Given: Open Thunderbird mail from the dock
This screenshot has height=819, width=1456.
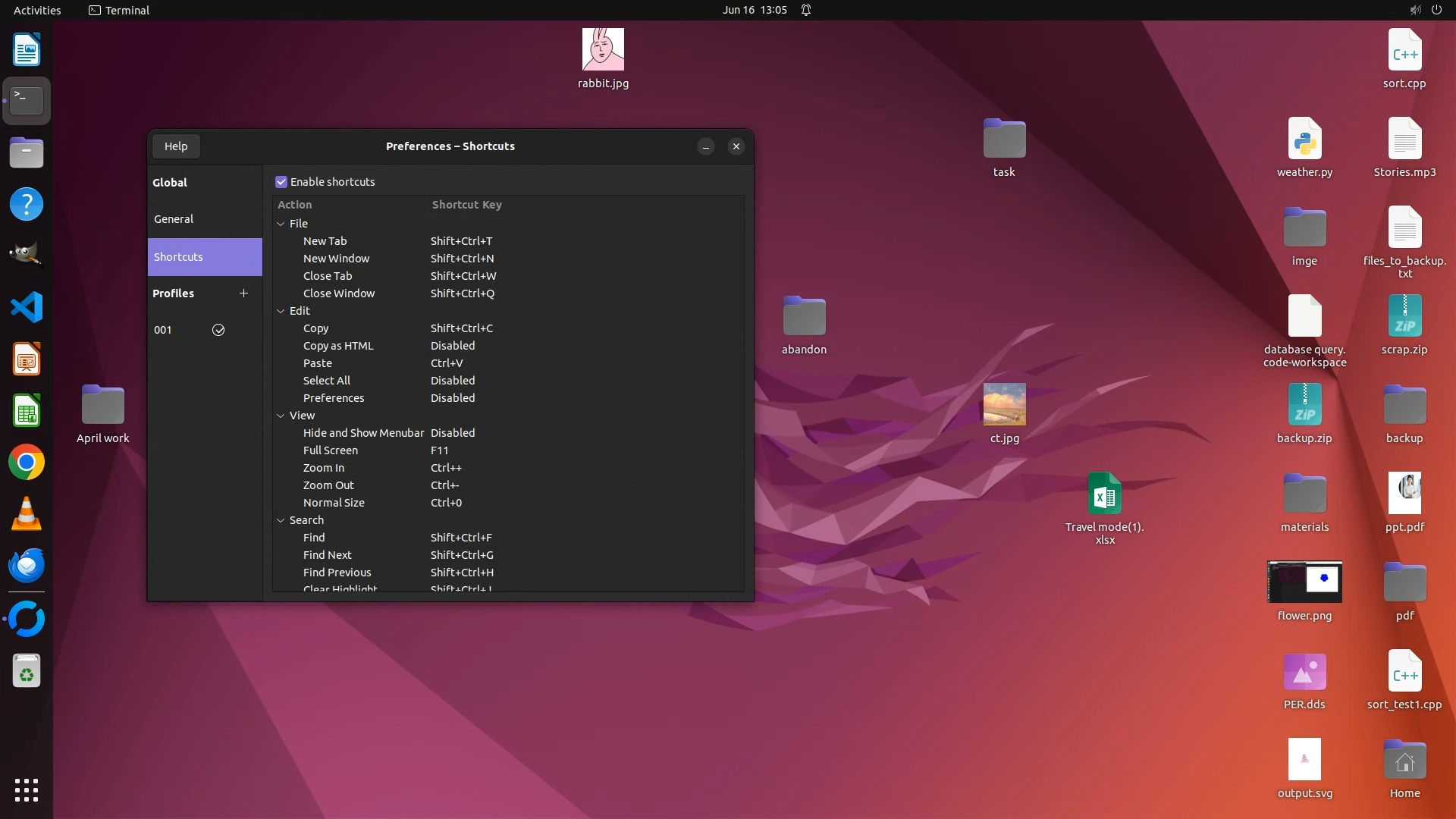Looking at the screenshot, I should click(27, 566).
